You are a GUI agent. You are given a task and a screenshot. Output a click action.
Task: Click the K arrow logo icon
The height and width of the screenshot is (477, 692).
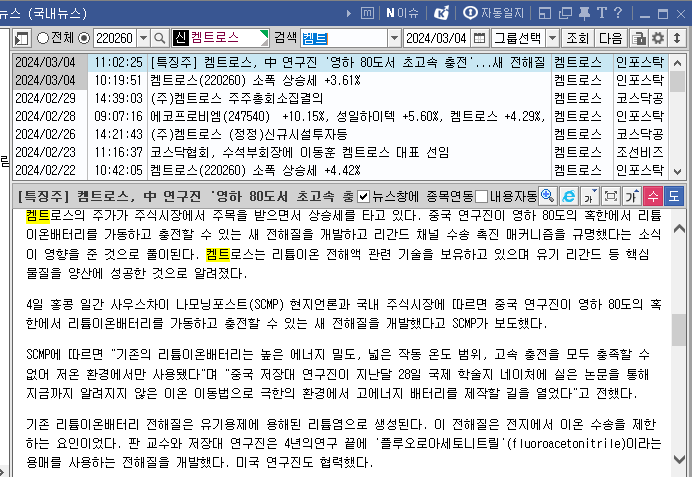click(x=441, y=13)
